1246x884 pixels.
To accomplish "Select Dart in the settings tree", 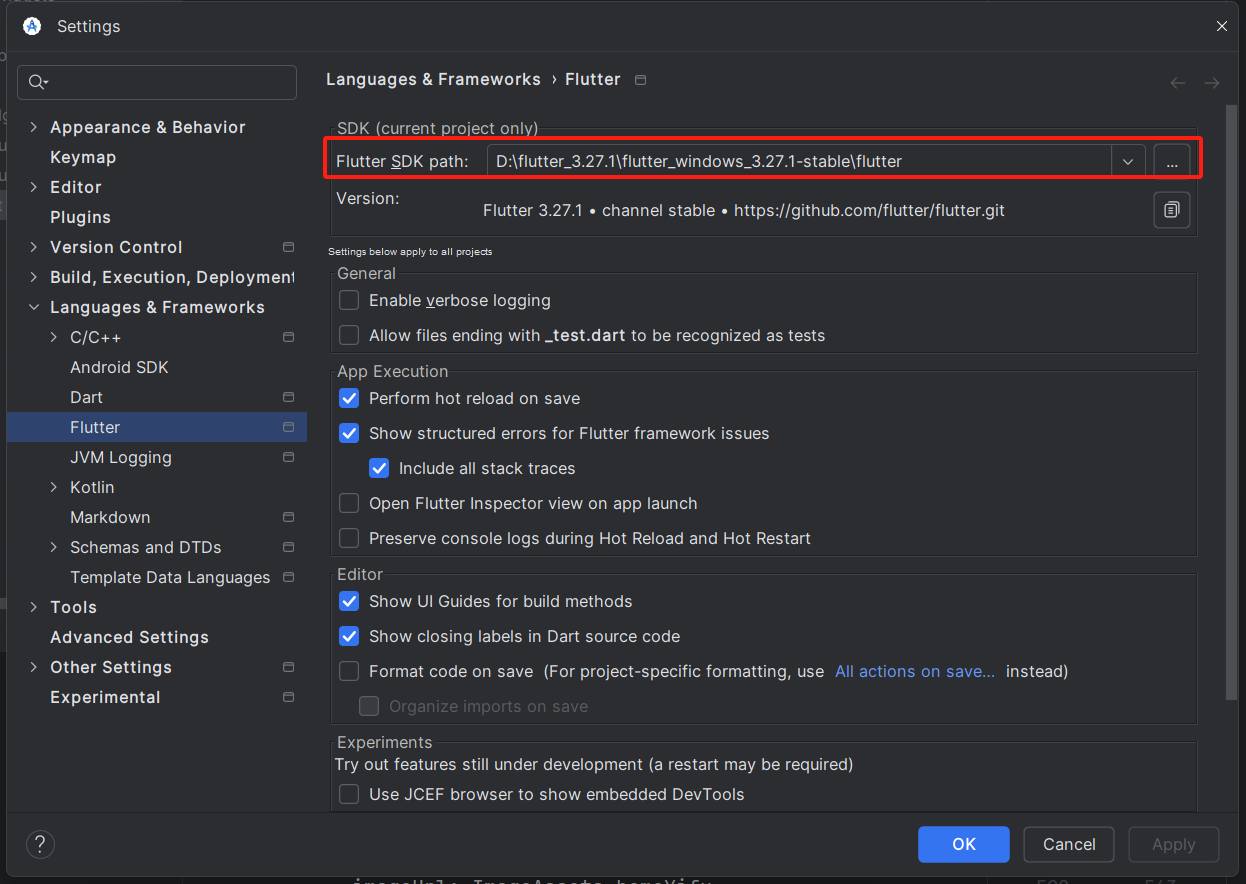I will pos(87,397).
